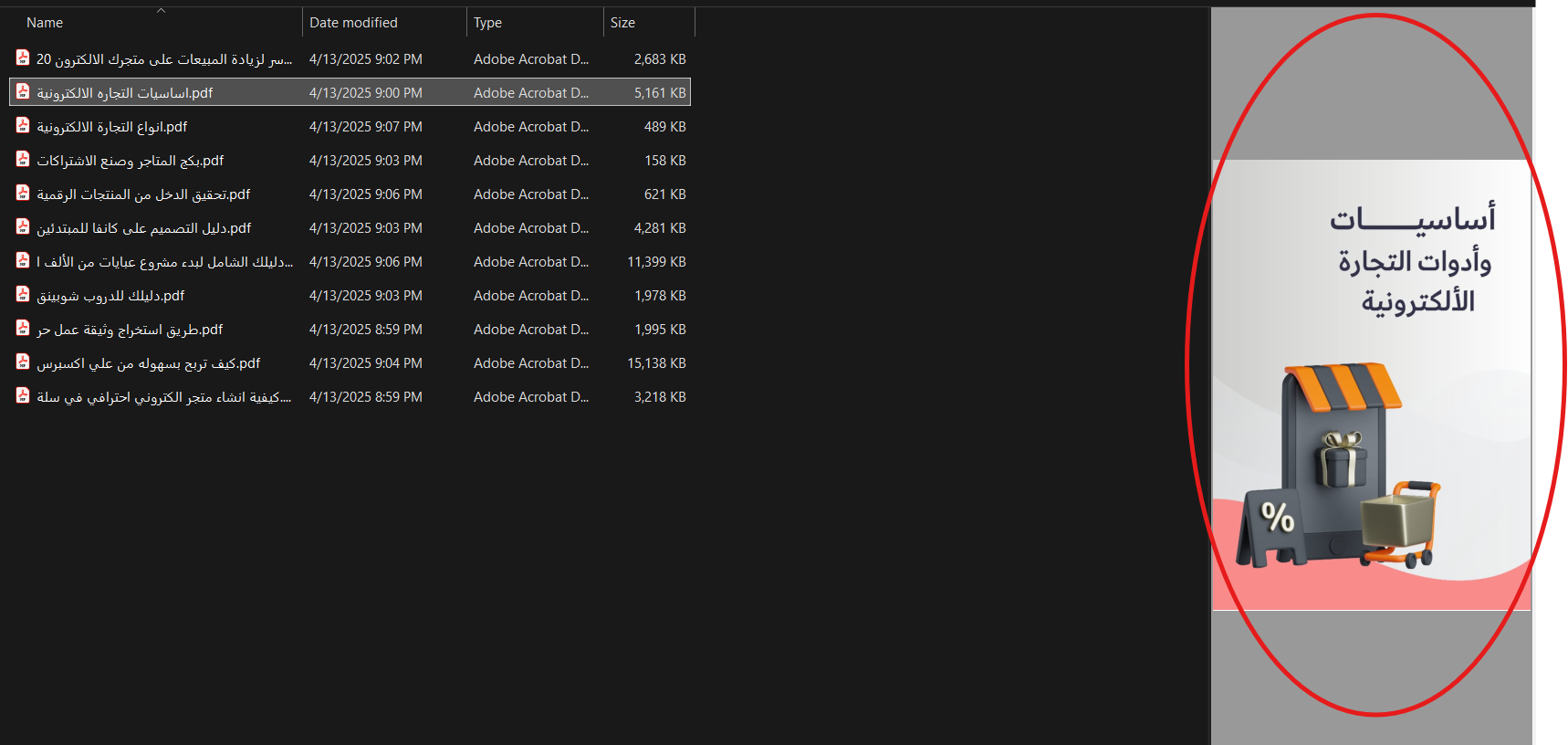
Task: Sort files by the Name column header
Action: coord(45,23)
